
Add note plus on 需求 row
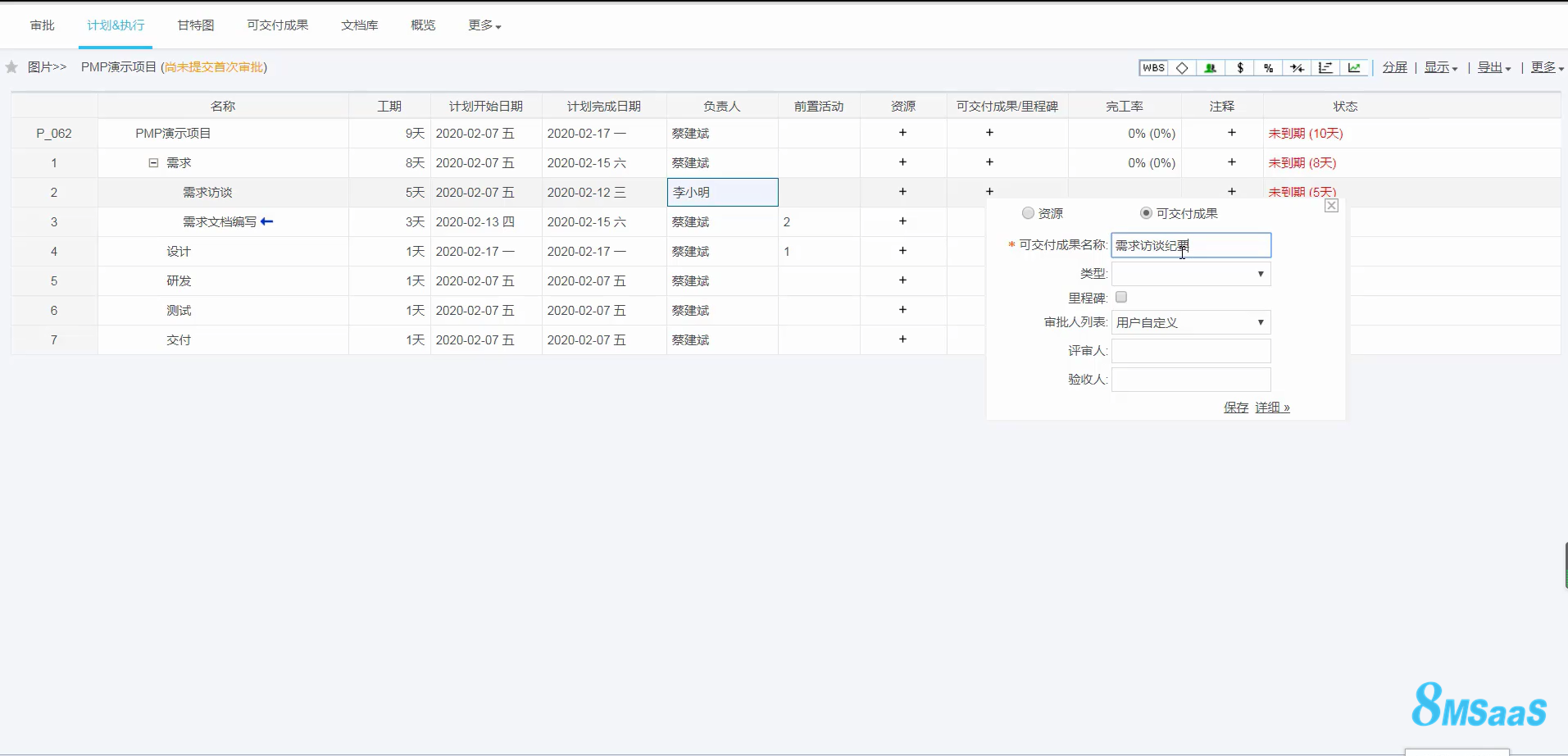tap(1231, 162)
